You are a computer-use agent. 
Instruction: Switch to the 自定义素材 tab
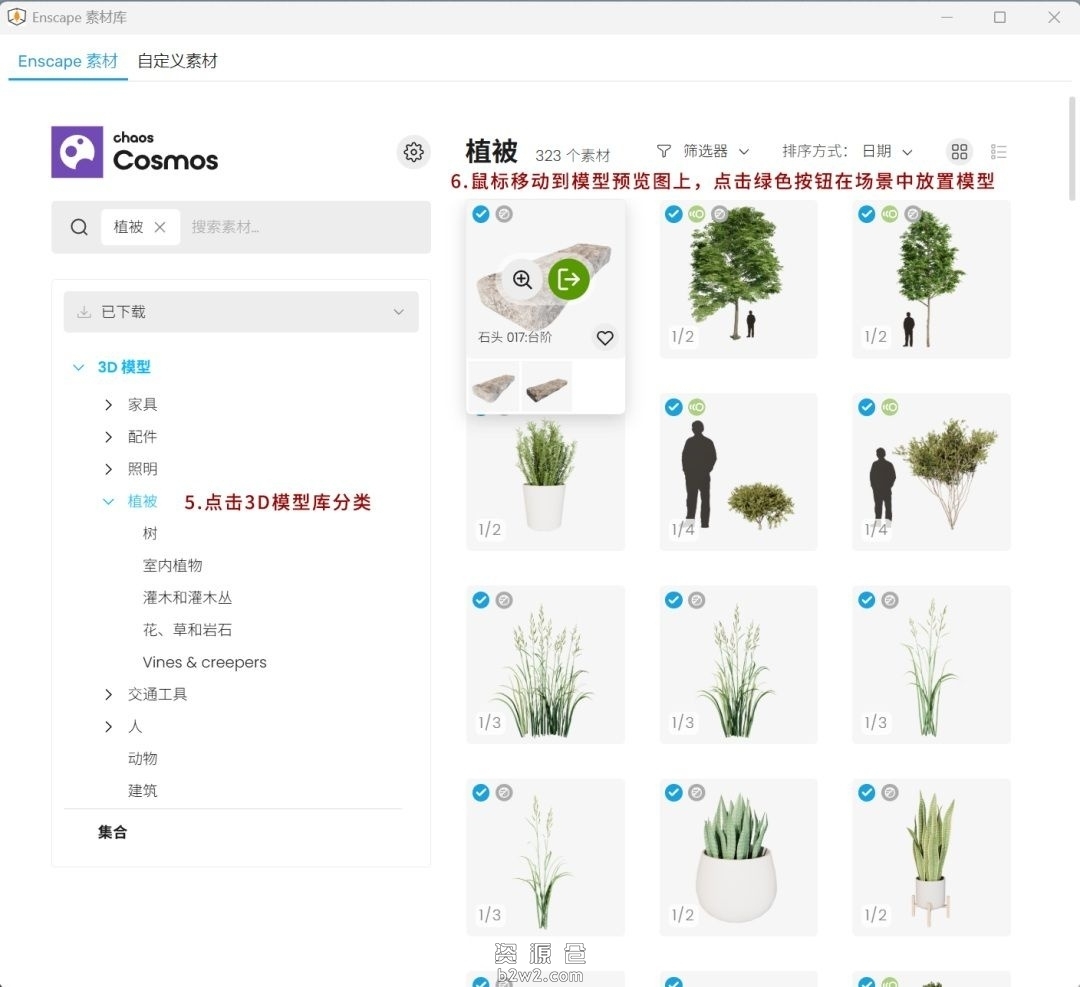tap(176, 61)
